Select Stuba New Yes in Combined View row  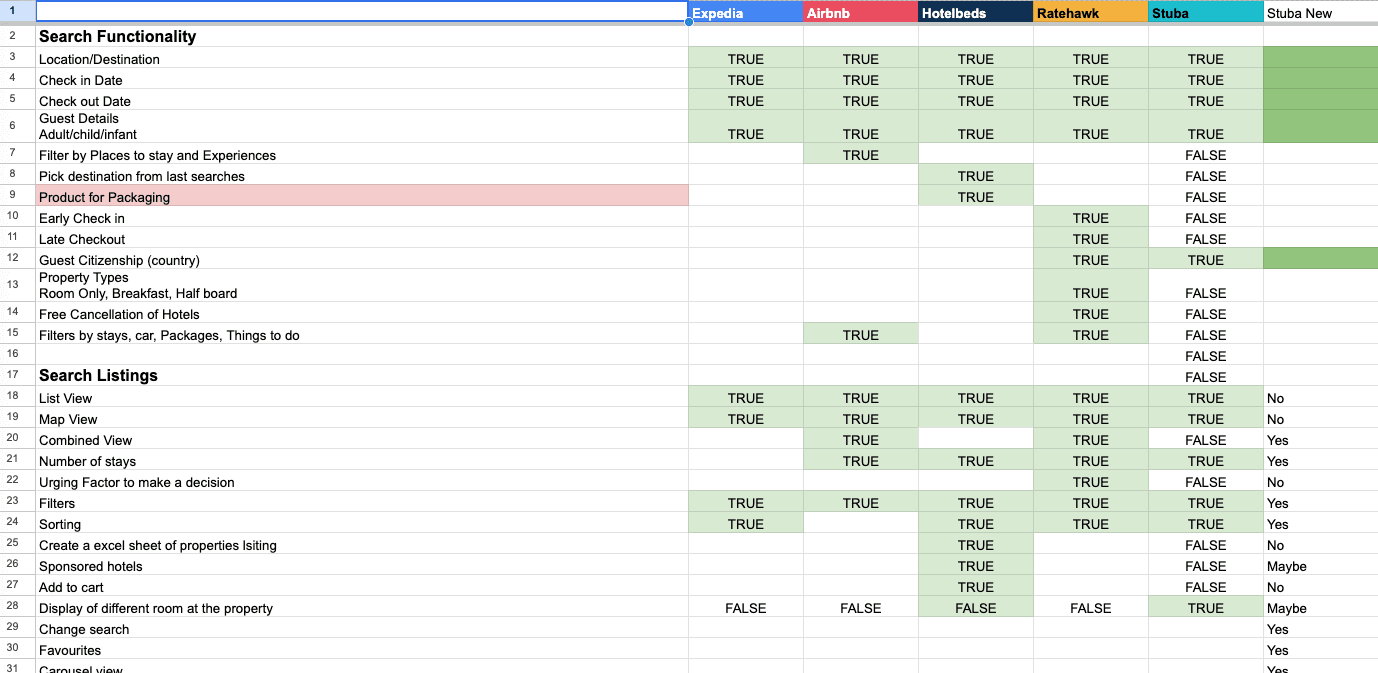1321,439
